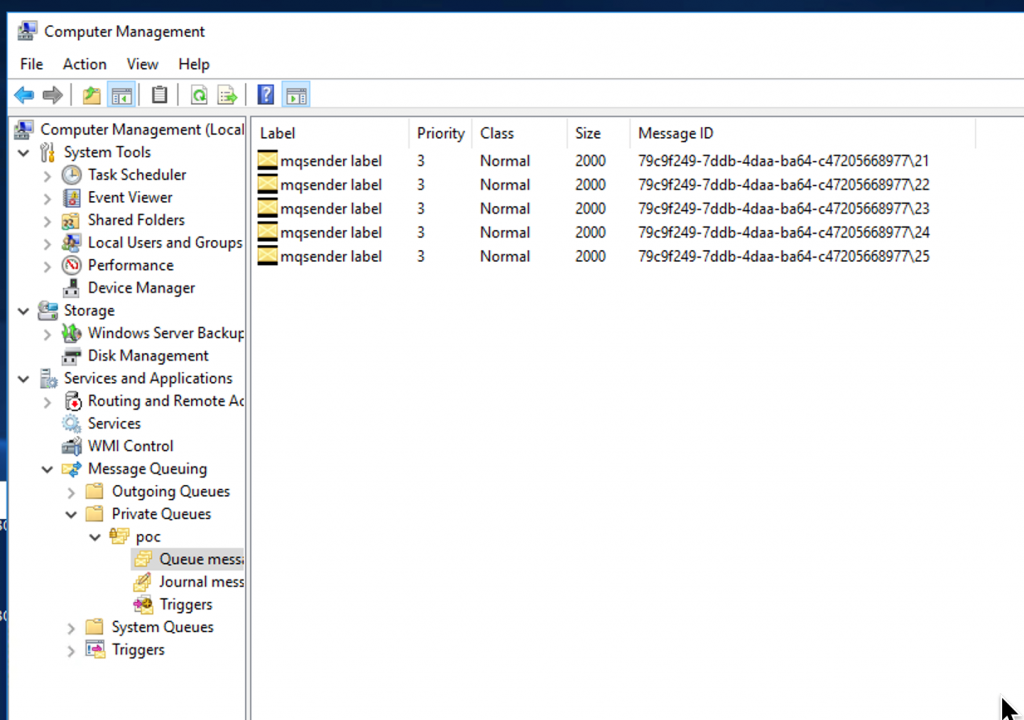This screenshot has width=1024, height=720.
Task: Click the Priority column header
Action: coord(440,132)
